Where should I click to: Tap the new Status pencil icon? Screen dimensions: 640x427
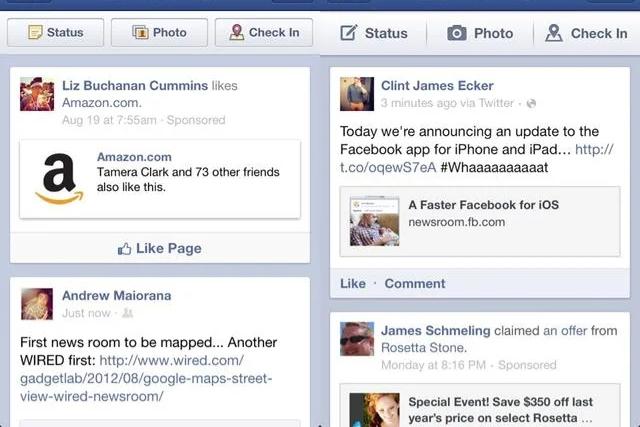coord(349,33)
